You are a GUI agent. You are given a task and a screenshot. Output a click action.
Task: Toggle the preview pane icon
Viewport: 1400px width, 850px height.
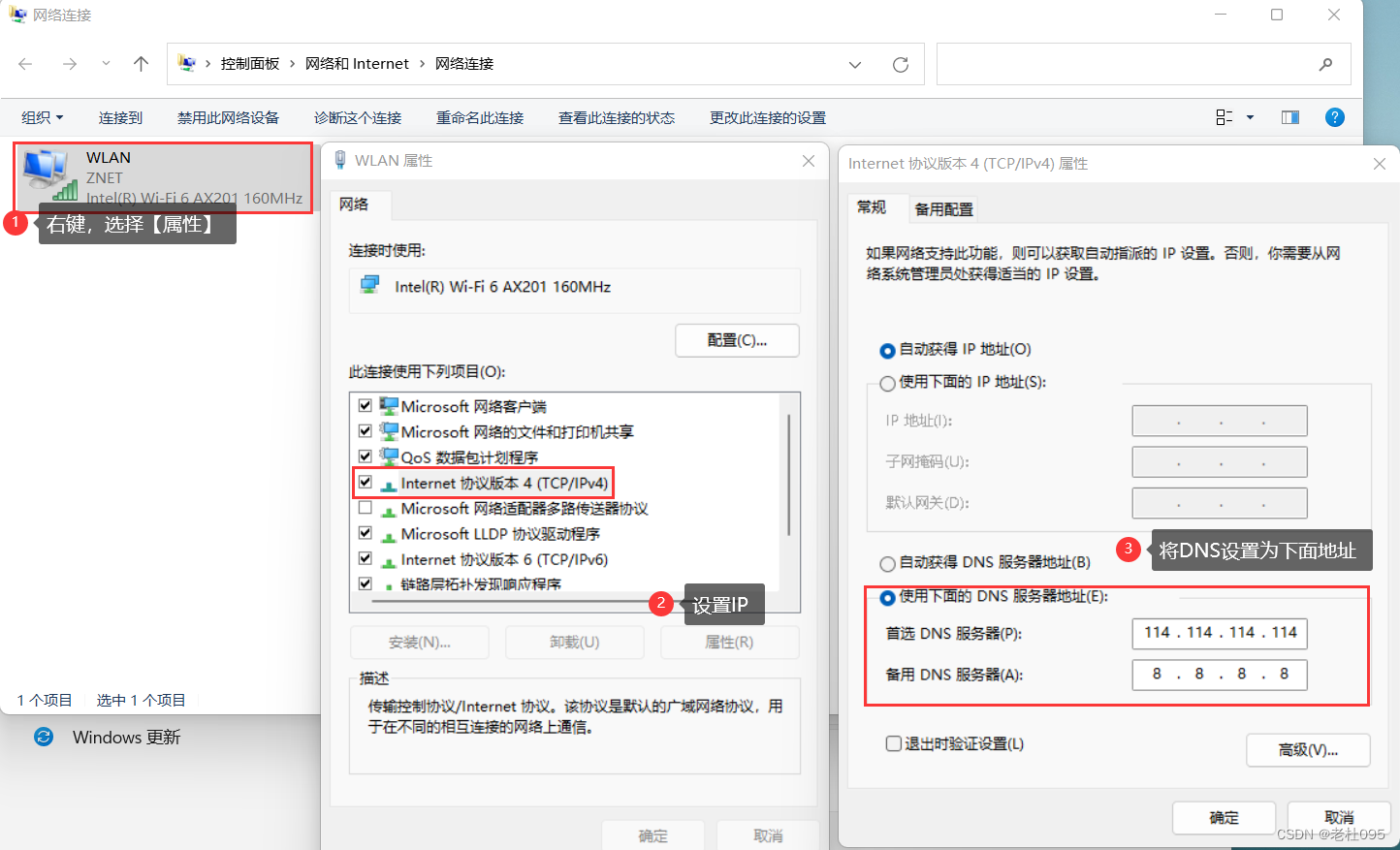tap(1290, 117)
